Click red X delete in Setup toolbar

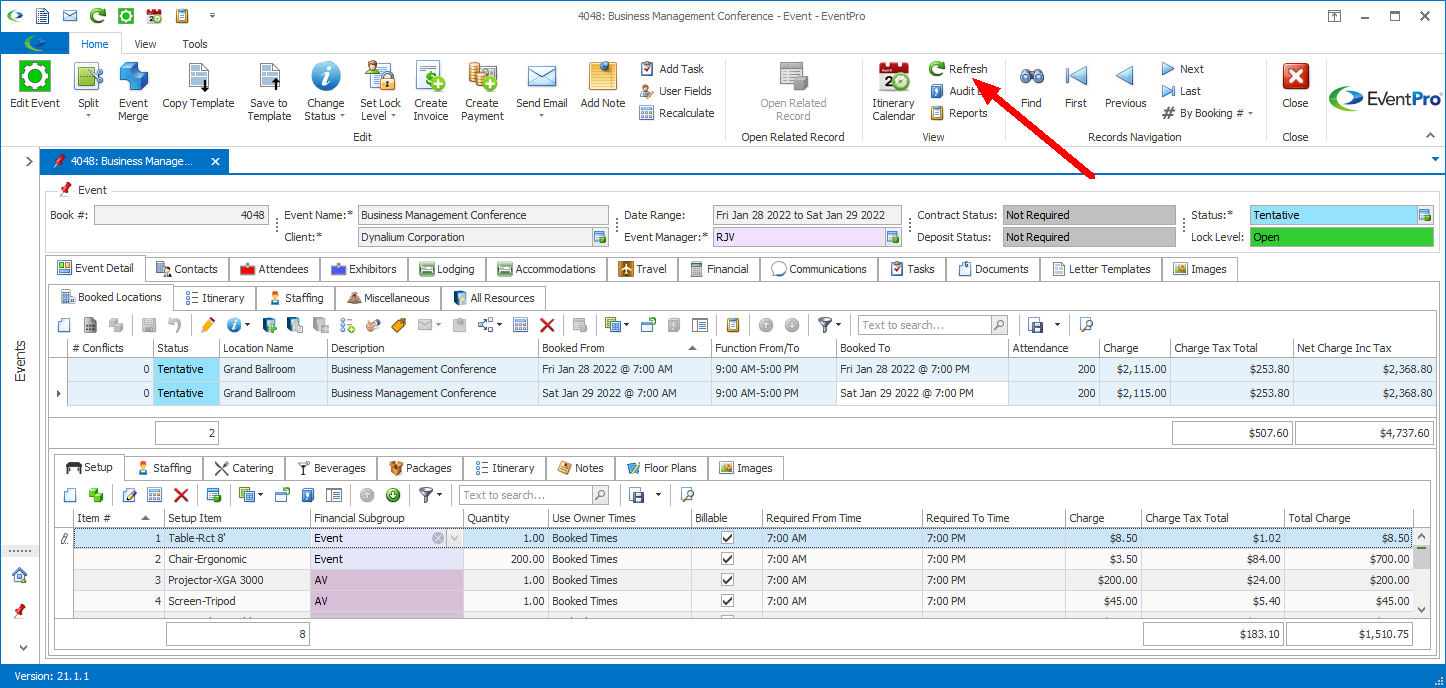click(x=181, y=495)
